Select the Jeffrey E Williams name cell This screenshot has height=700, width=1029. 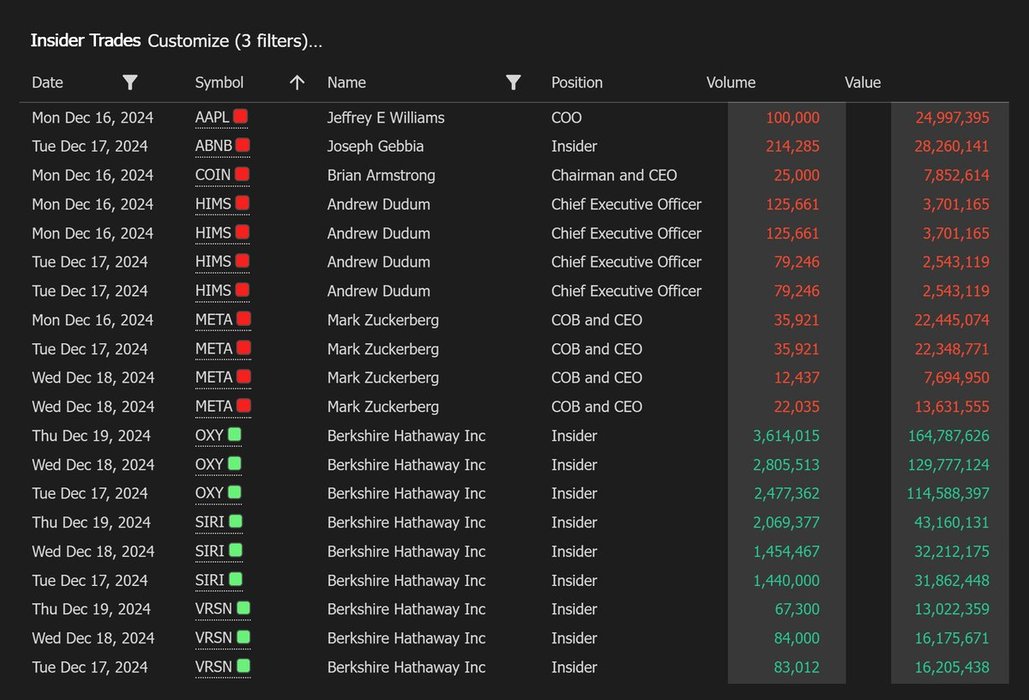tap(386, 118)
